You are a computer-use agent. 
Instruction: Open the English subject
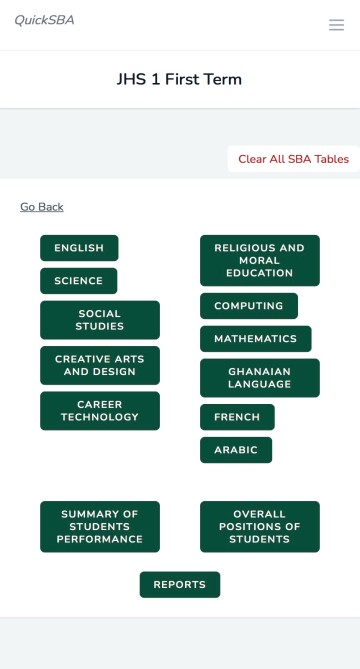point(79,248)
